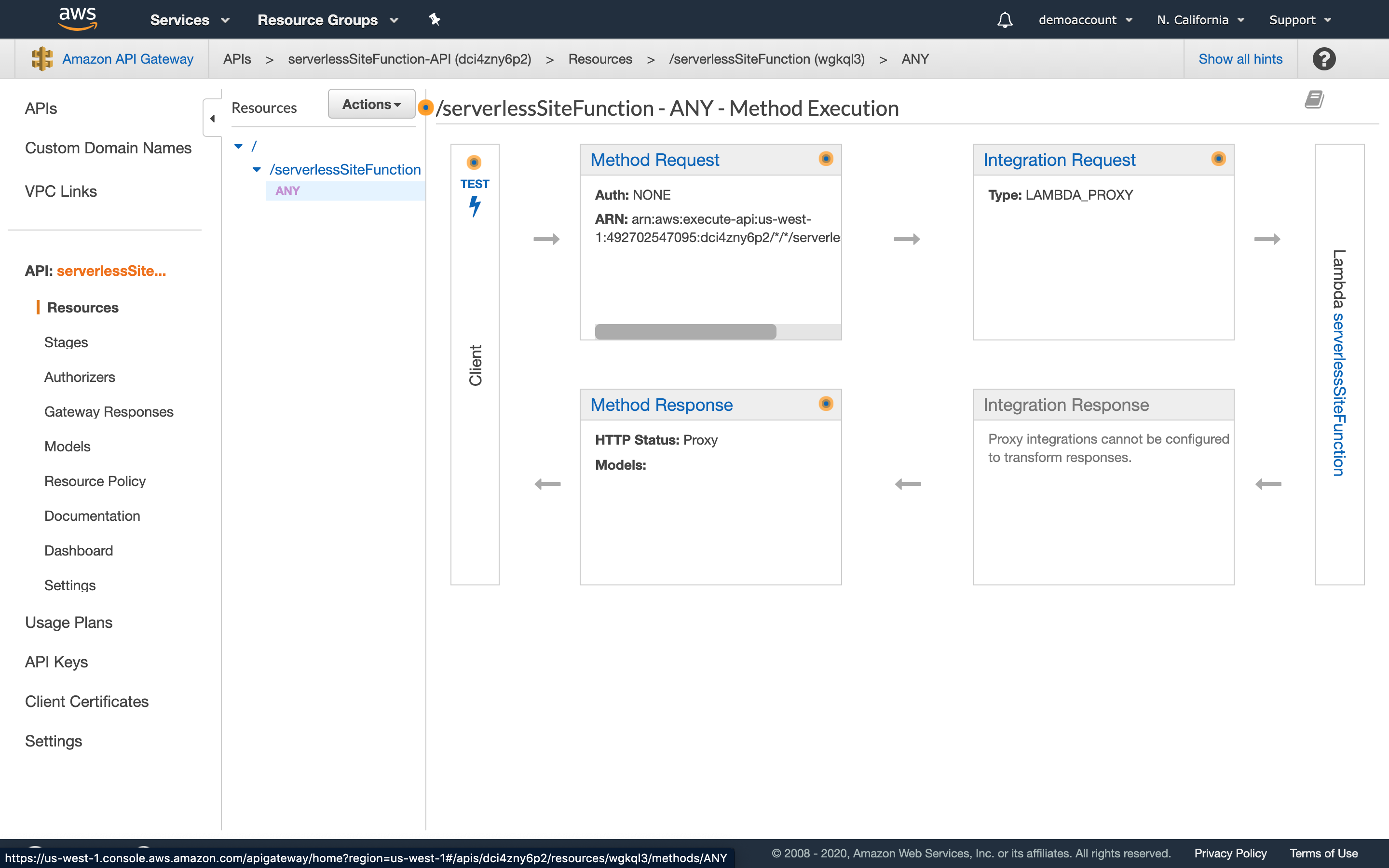Click /serverlessSiteFunction (wgkql3) breadcrumb
Viewport: 1389px width, 868px height.
point(766,59)
